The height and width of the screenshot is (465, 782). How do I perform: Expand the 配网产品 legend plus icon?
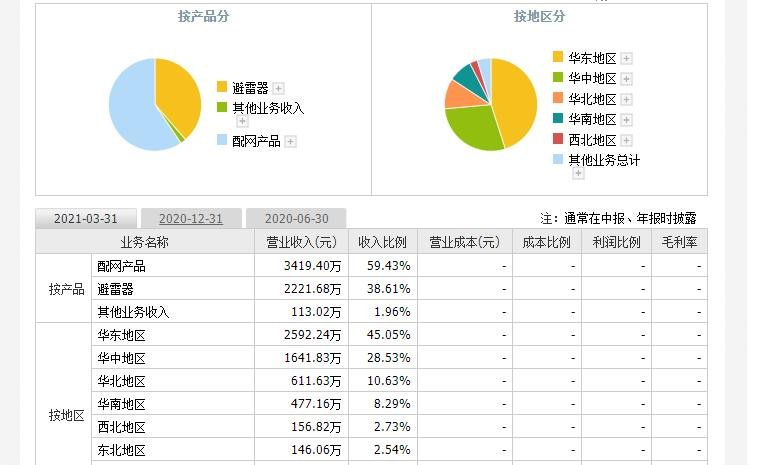pyautogui.click(x=290, y=141)
